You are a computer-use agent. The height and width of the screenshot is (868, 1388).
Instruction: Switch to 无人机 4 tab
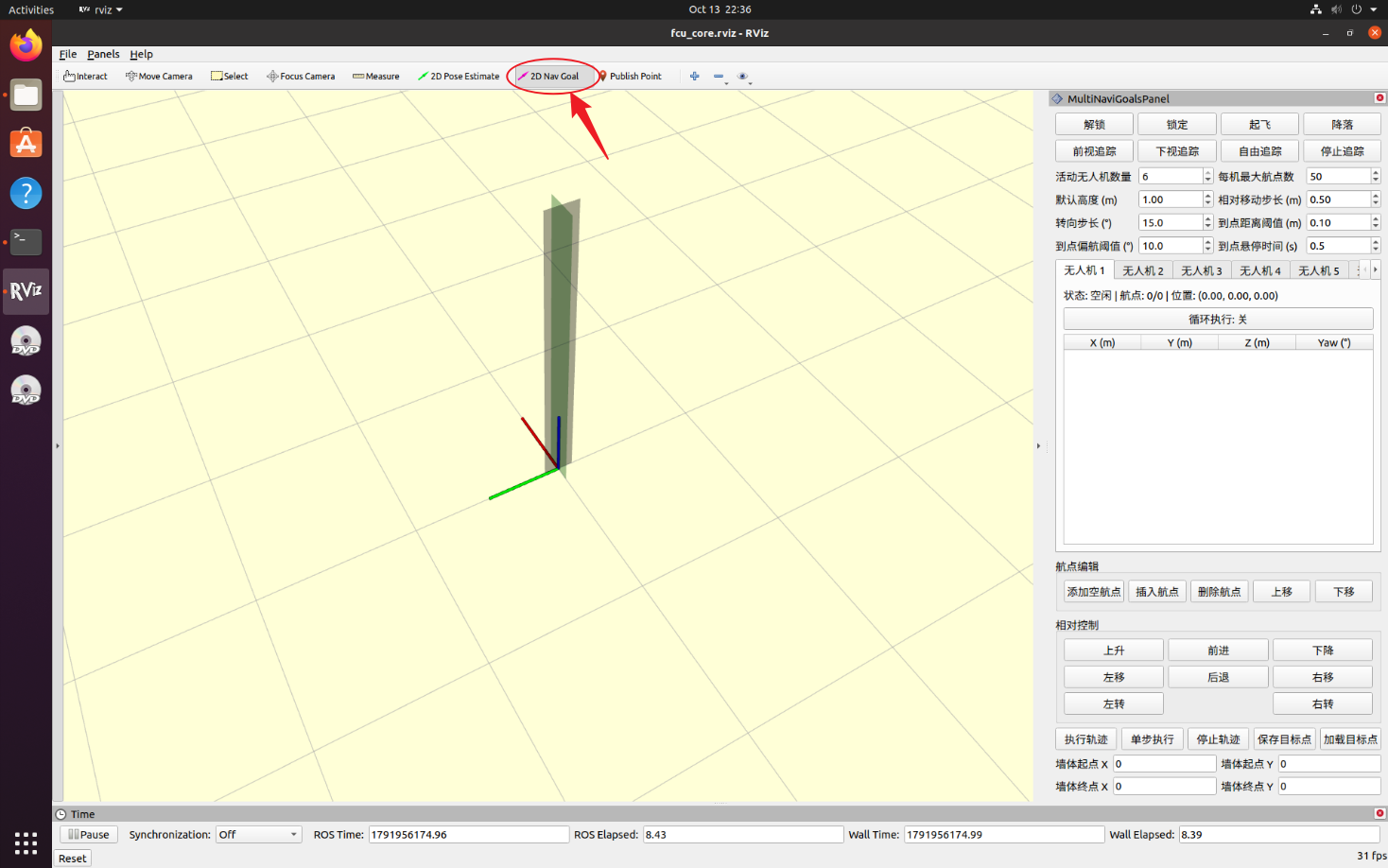click(1259, 270)
